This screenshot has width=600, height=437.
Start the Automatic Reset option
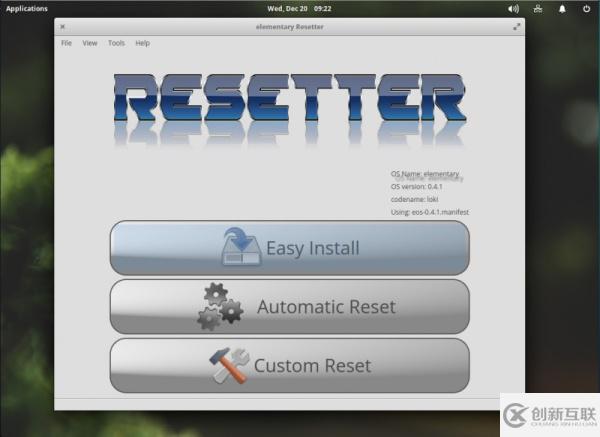pos(290,307)
